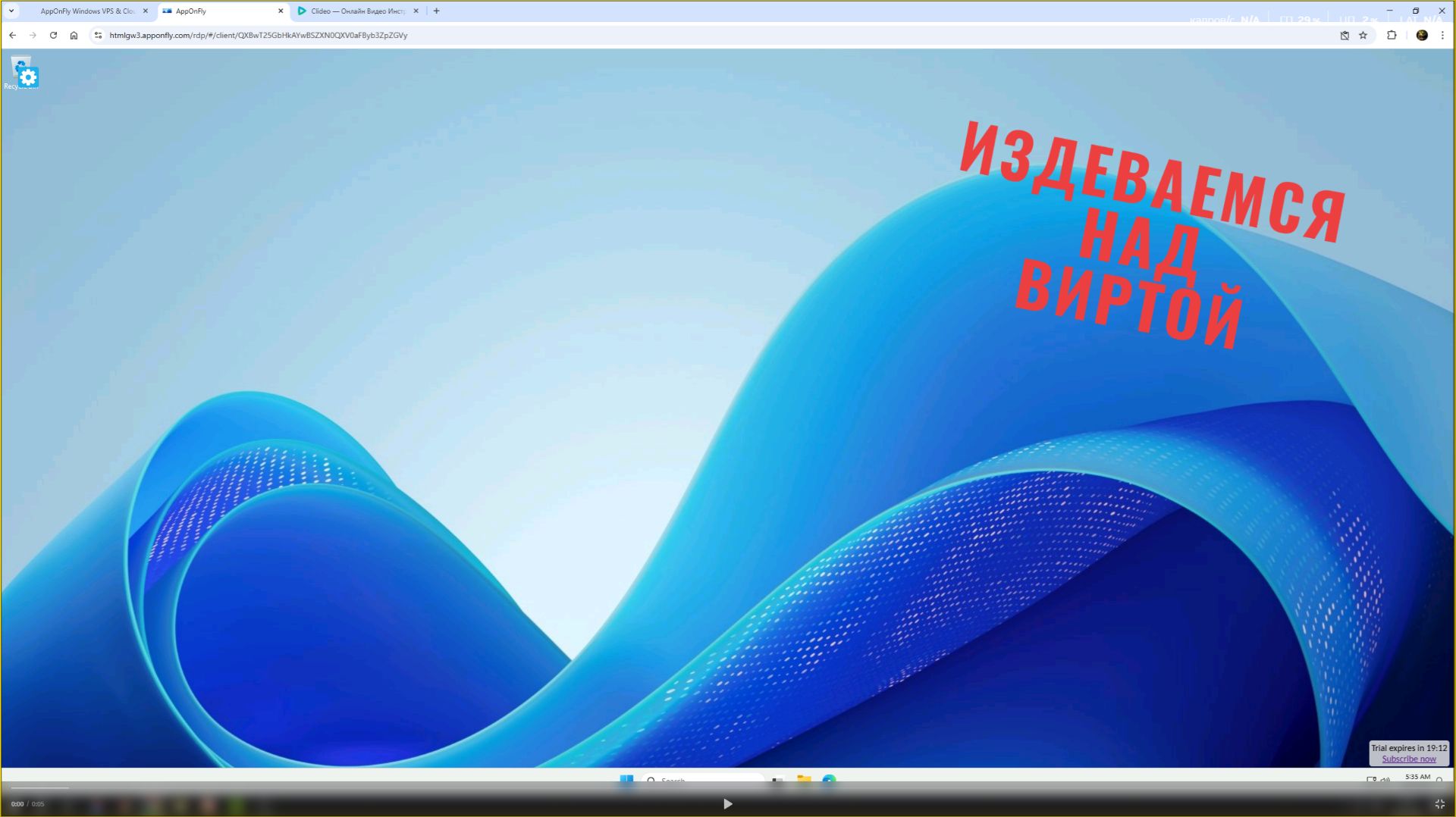The height and width of the screenshot is (817, 1456).
Task: Open the volume control in the system tray
Action: click(x=1386, y=780)
